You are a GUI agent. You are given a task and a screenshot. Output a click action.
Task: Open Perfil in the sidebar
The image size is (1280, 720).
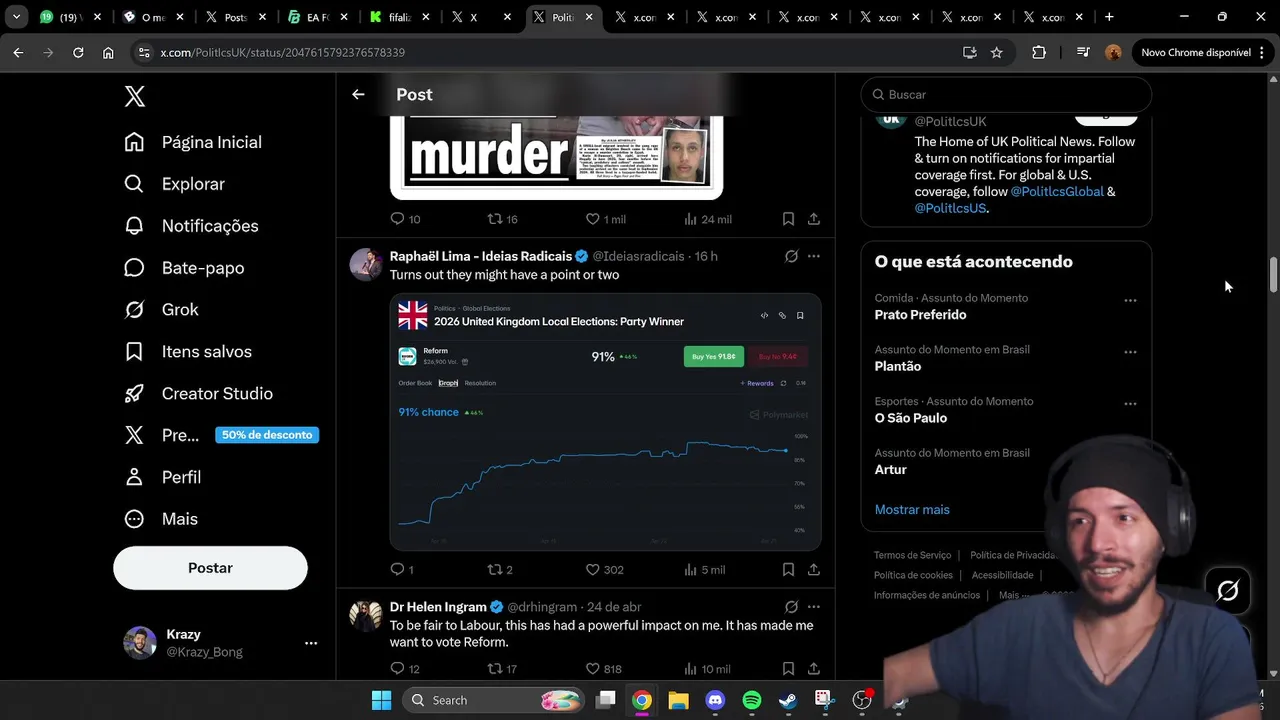[162, 477]
